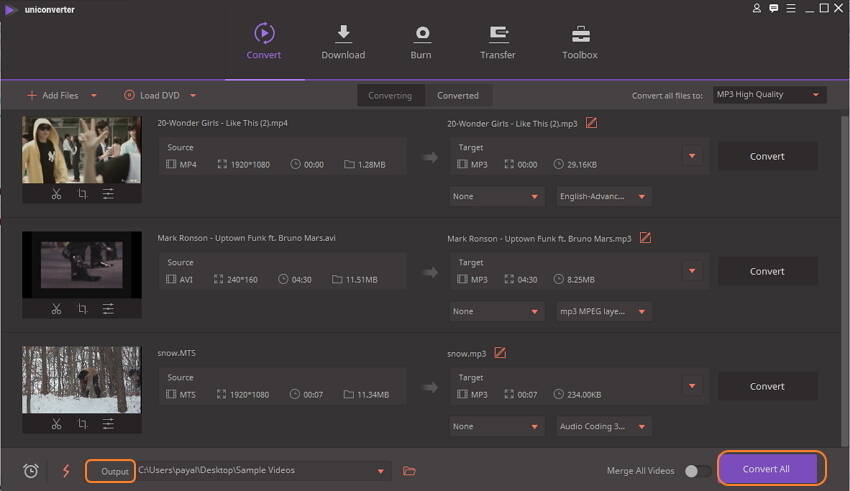Expand the Add Files dropdown arrow
Image resolution: width=850 pixels, height=491 pixels.
[x=94, y=95]
